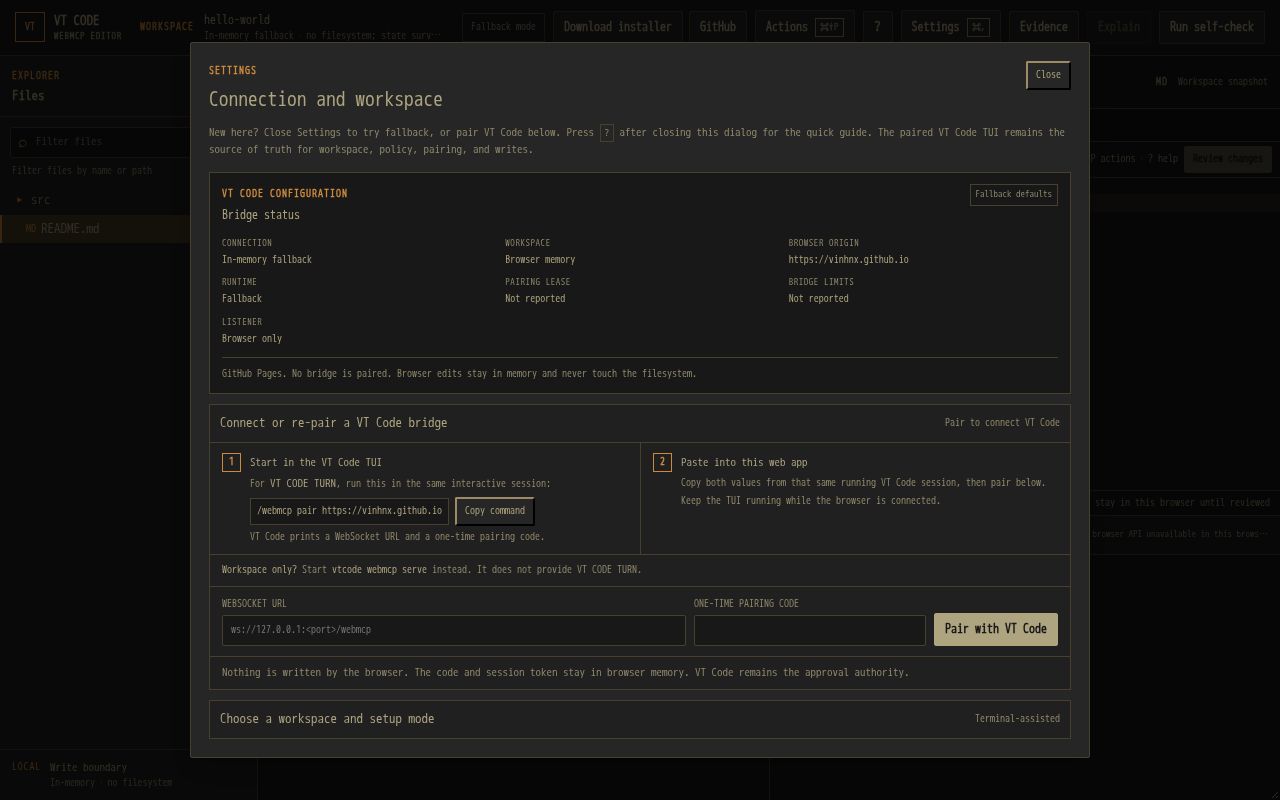Image resolution: width=1280 pixels, height=800 pixels.
Task: Click the 'Fallback' value under Runtime
Action: click(x=242, y=299)
